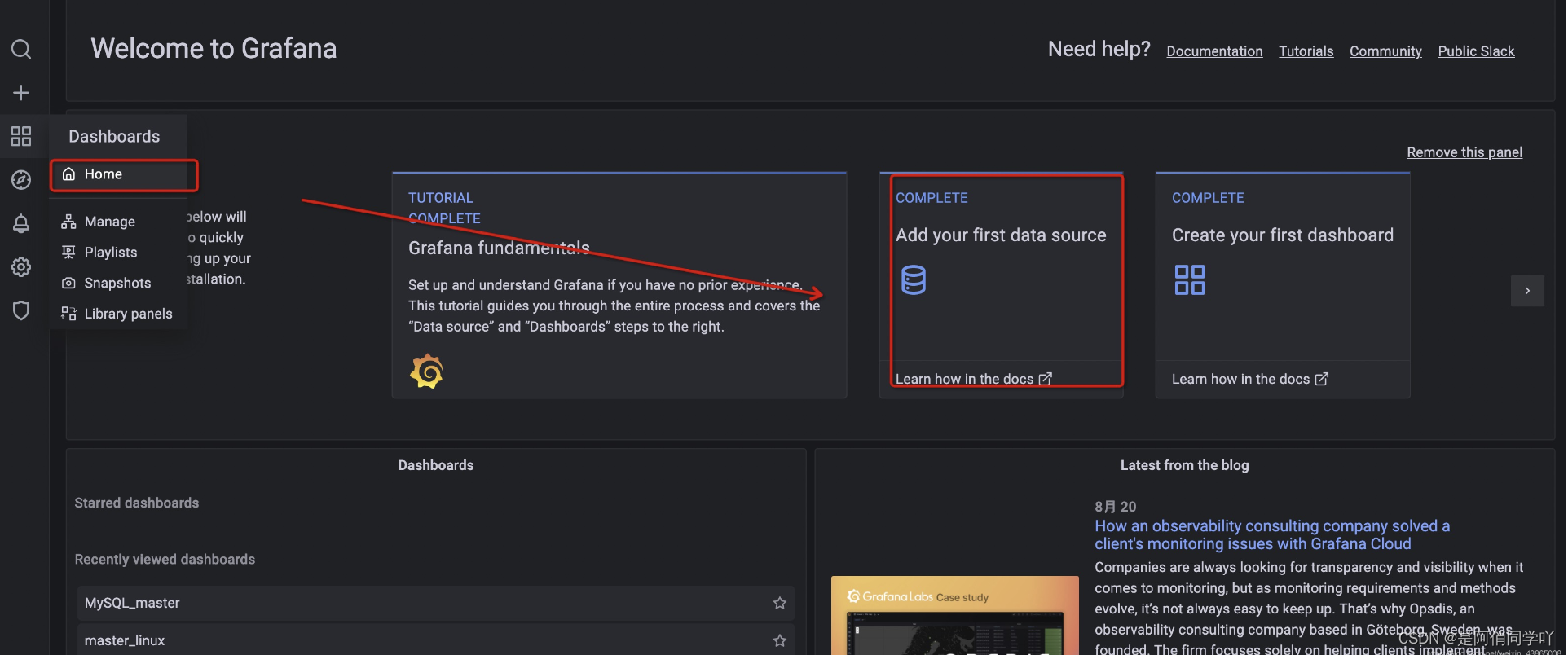
Task: Click the plus Create icon
Action: click(x=21, y=93)
